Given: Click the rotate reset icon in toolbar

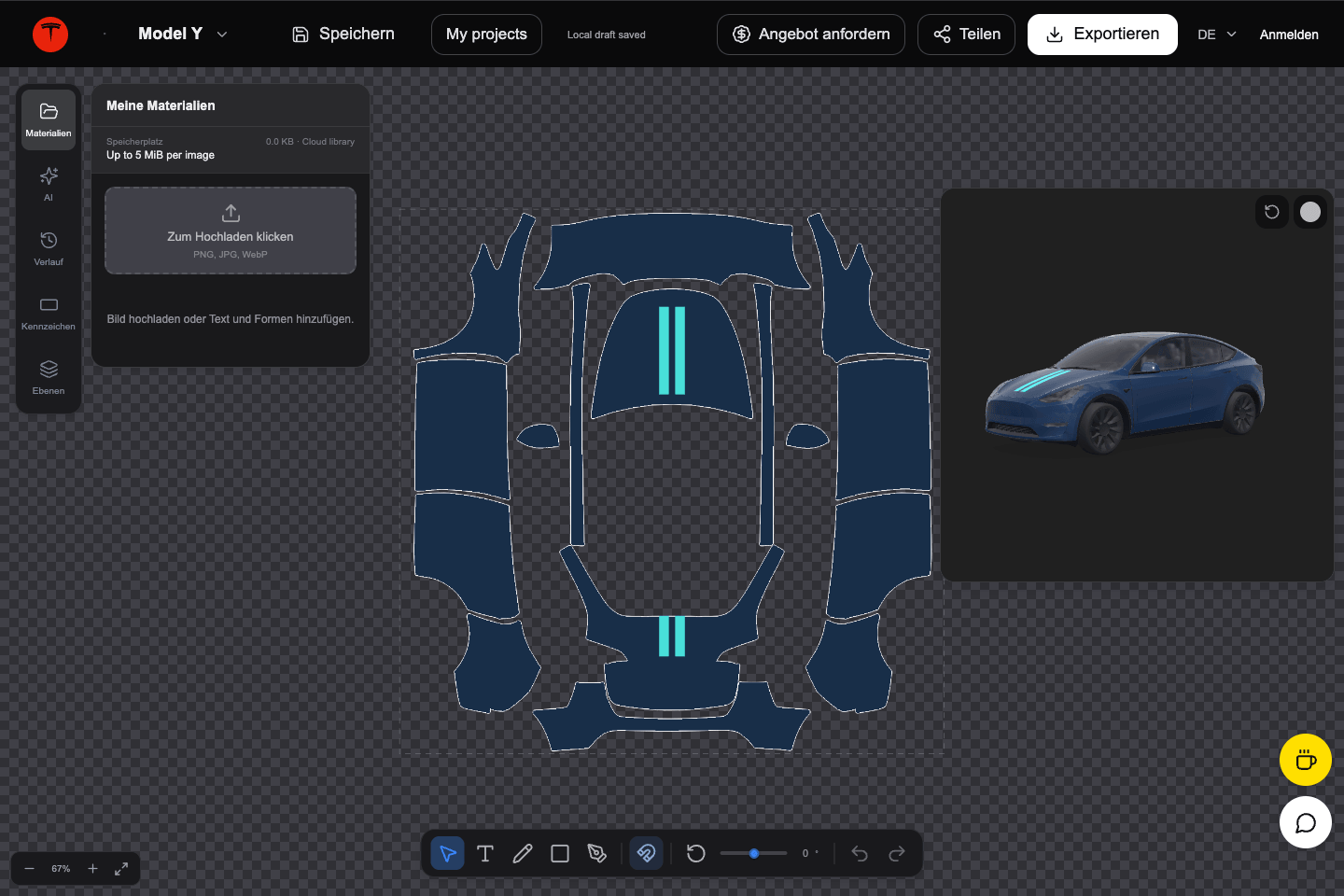Looking at the screenshot, I should (x=696, y=853).
